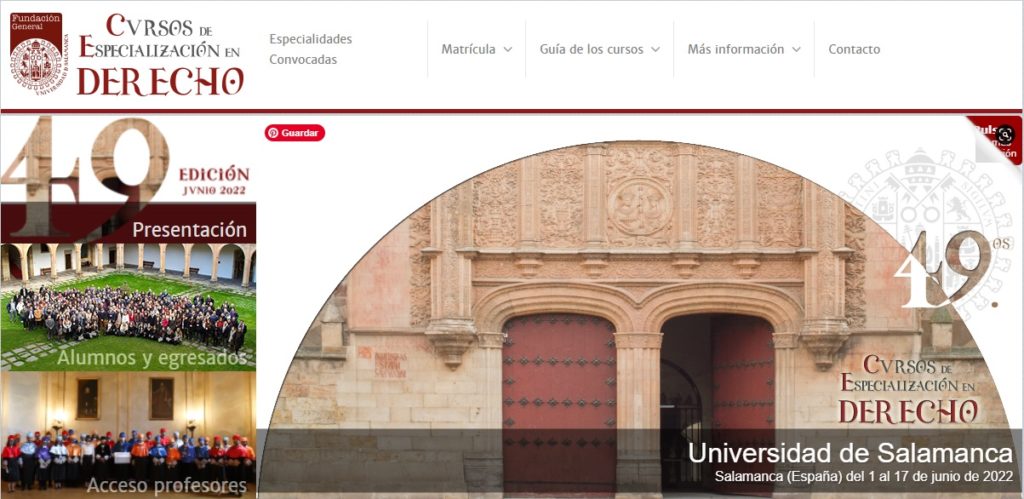1024x499 pixels.
Task: Open the Acceso profesores section
Action: point(167,486)
